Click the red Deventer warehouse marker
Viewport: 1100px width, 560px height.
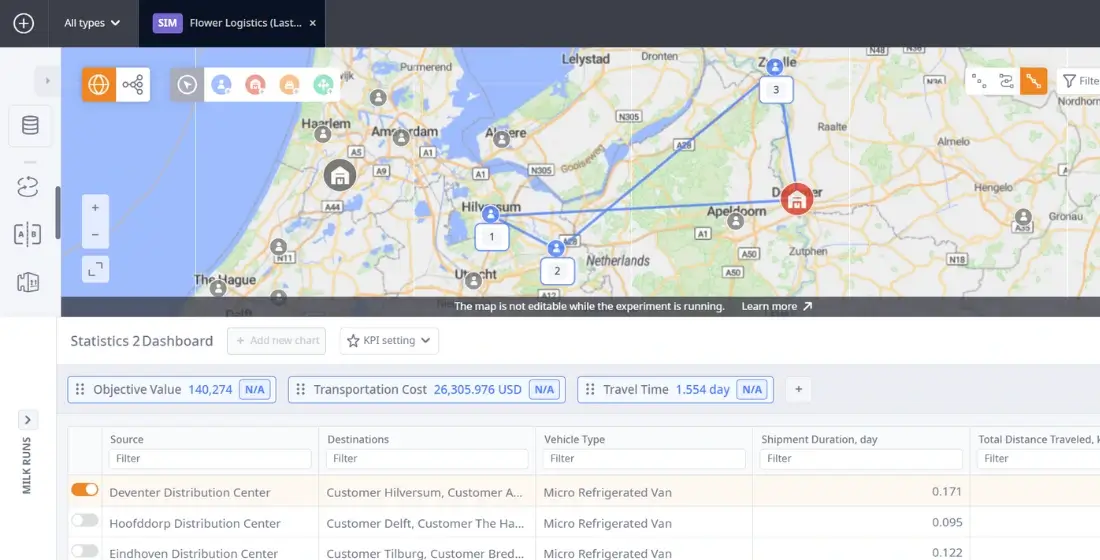pos(797,199)
